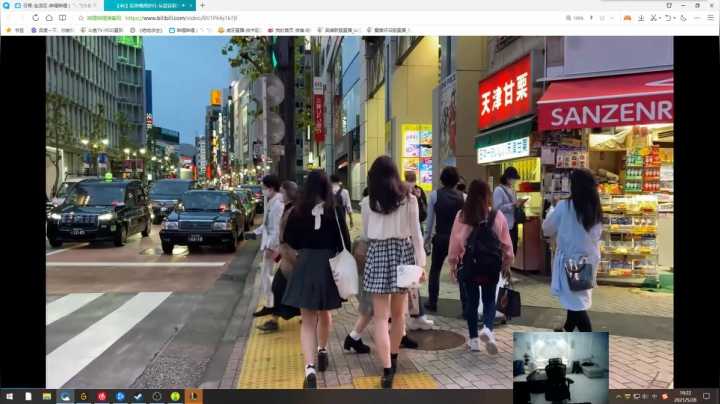Screen dimensions: 720x404
Task: Open the browser downloads icon
Action: tap(641, 18)
